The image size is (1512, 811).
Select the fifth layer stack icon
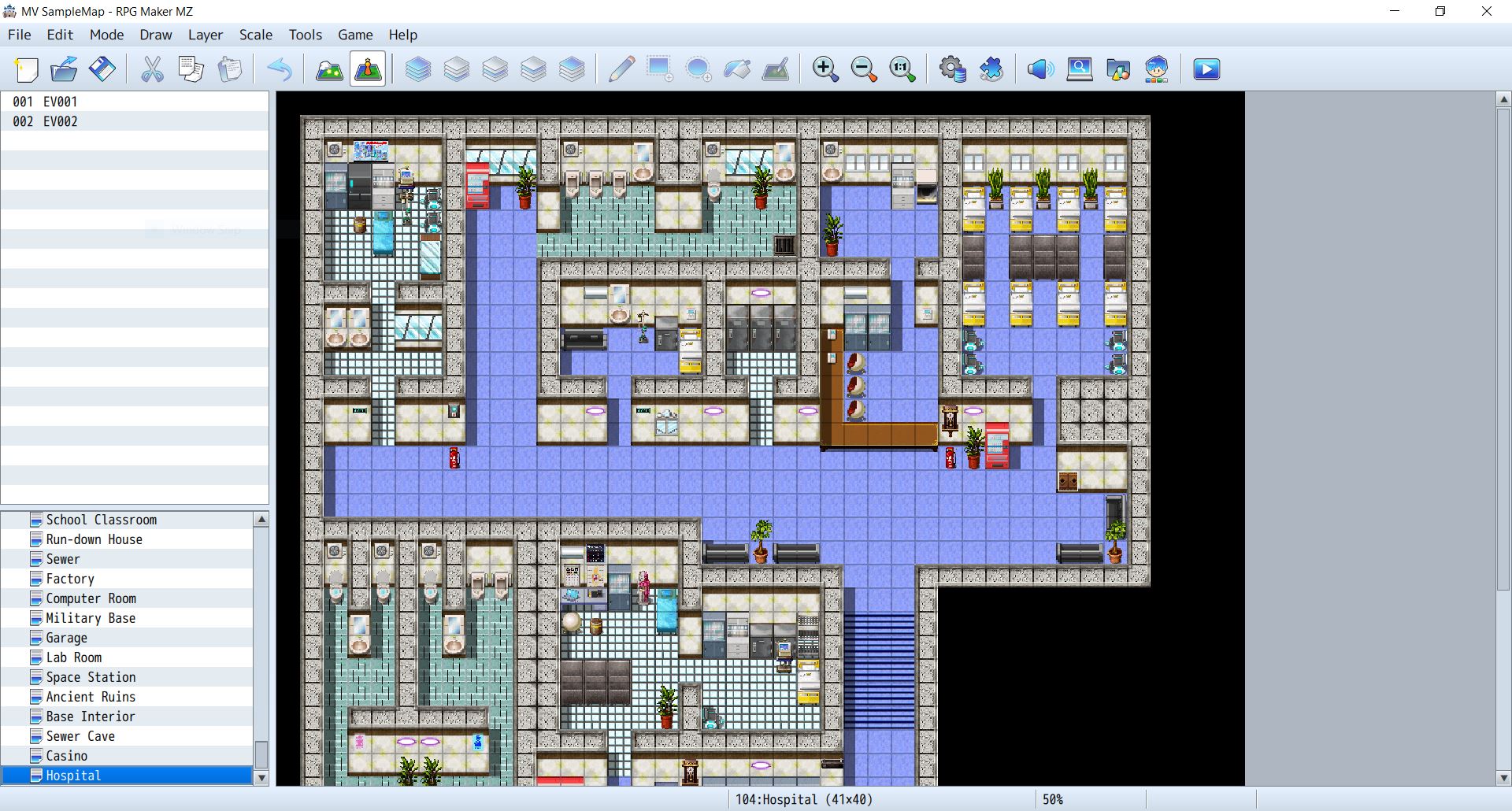(x=572, y=69)
